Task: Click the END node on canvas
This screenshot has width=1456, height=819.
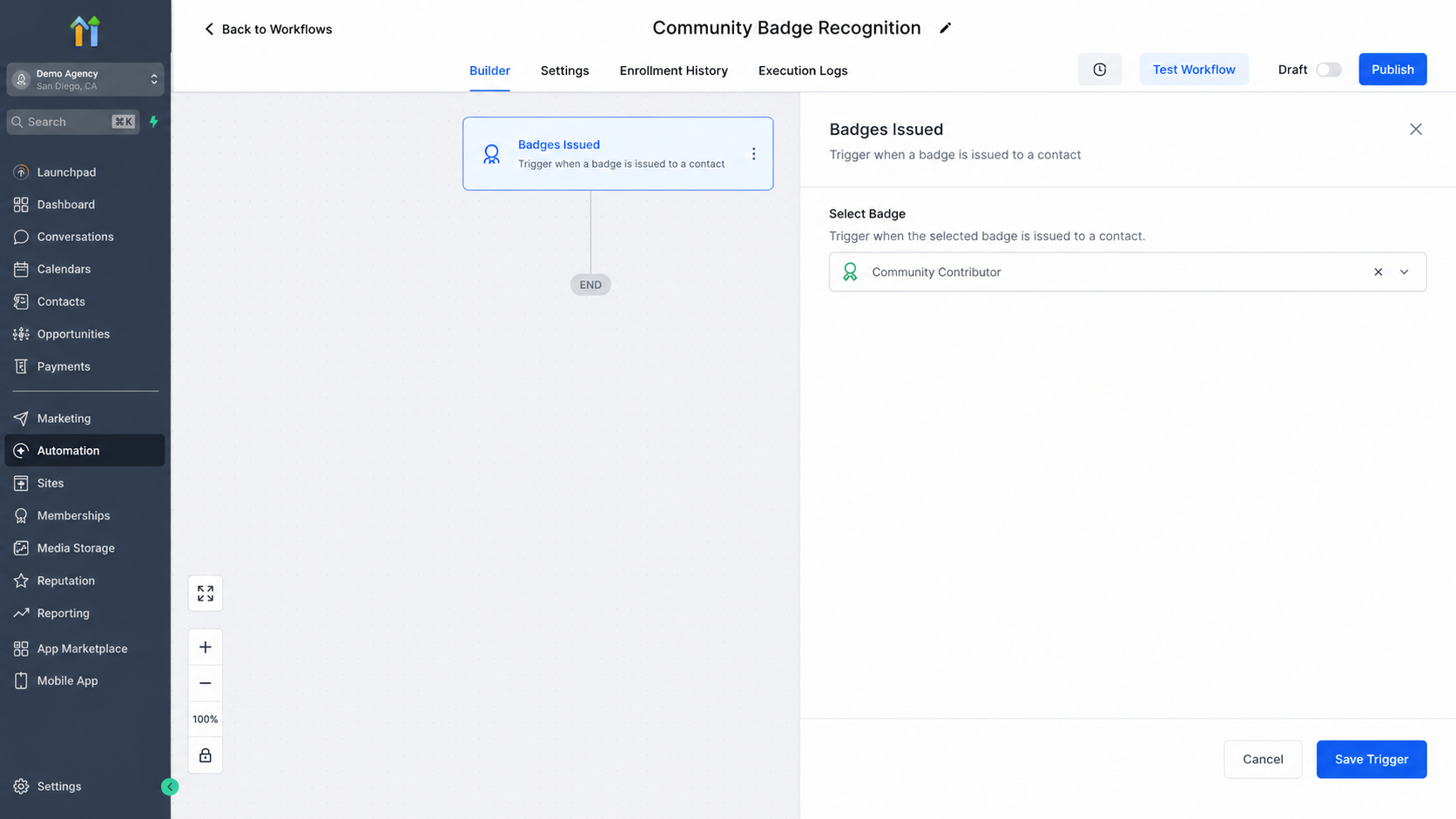Action: tap(590, 285)
